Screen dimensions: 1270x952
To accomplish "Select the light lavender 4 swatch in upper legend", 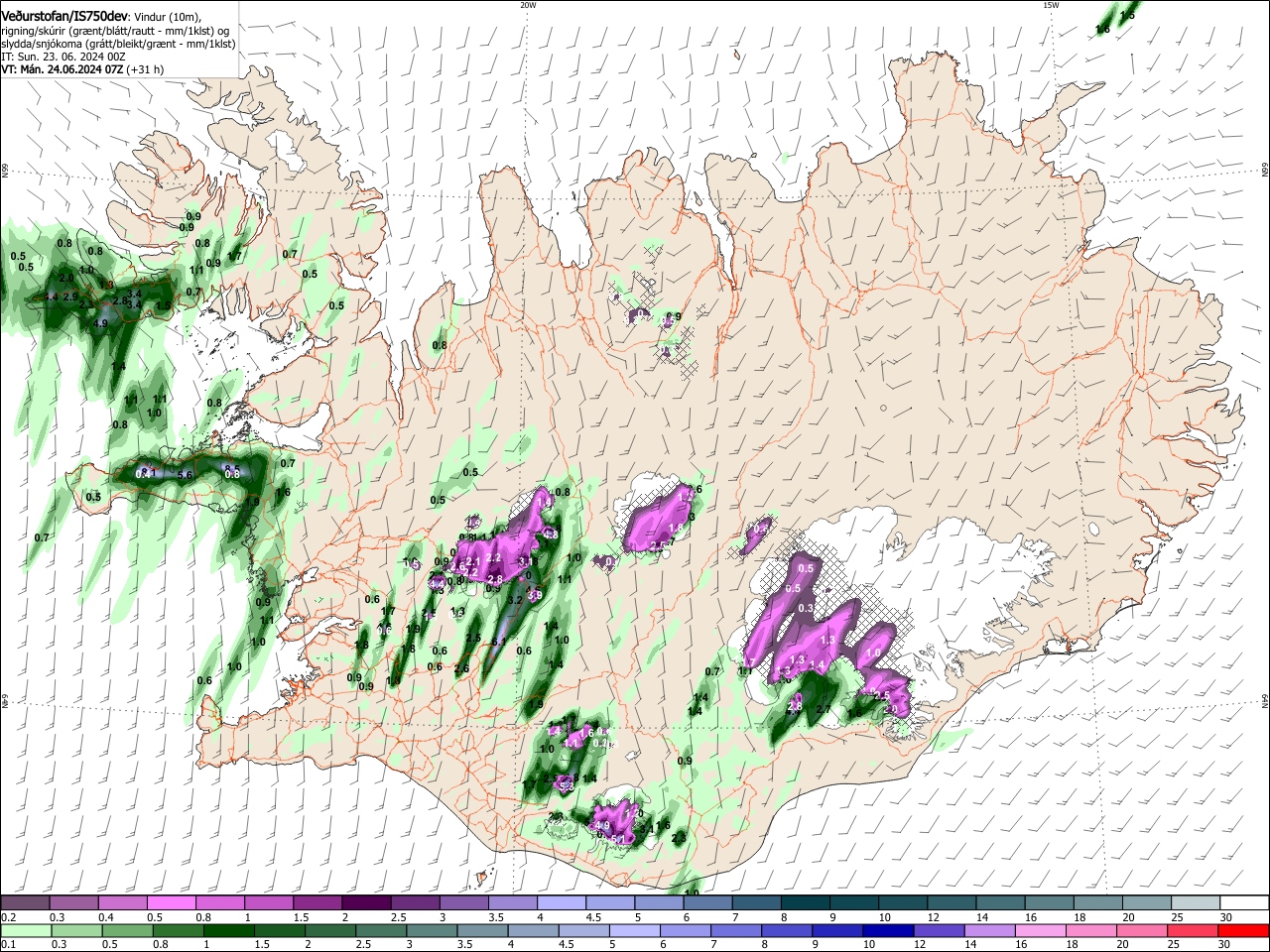I will tap(561, 903).
